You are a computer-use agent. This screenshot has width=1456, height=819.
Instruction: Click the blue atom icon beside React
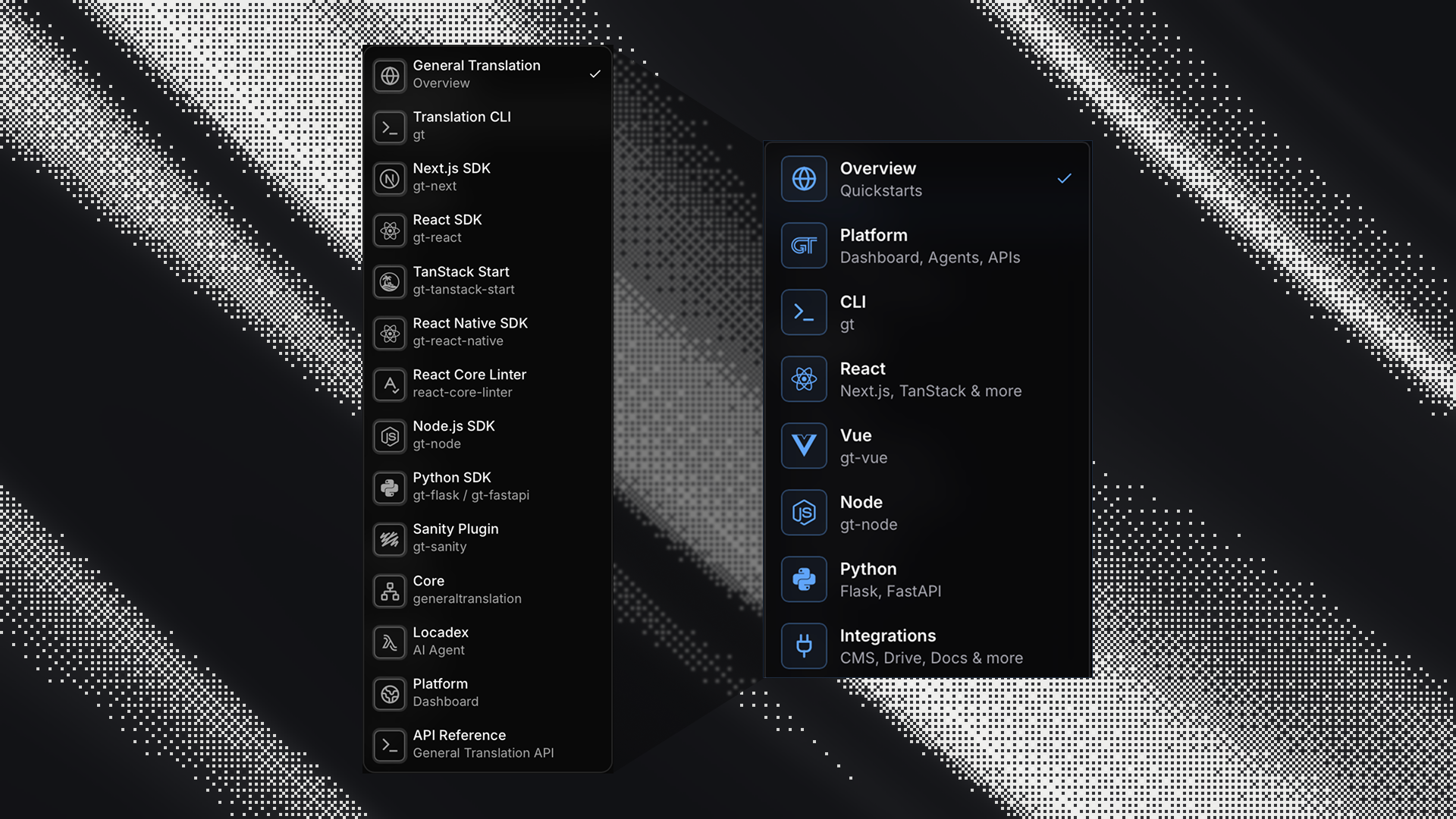click(x=804, y=379)
